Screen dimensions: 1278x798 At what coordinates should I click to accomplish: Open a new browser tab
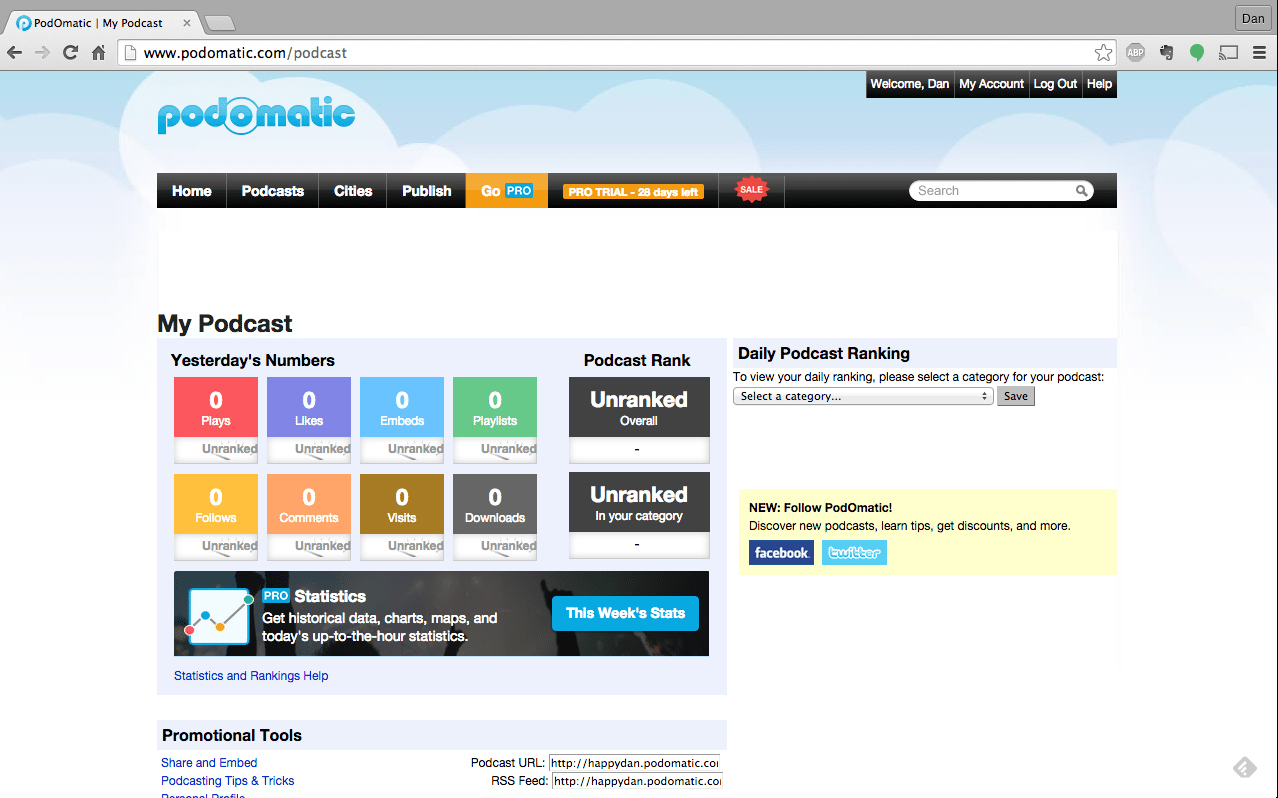pos(219,23)
